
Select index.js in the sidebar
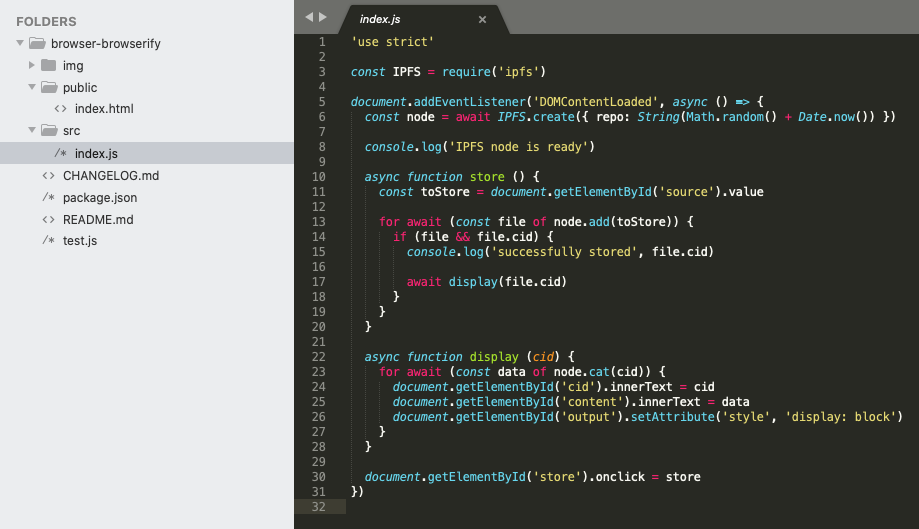coord(147,153)
